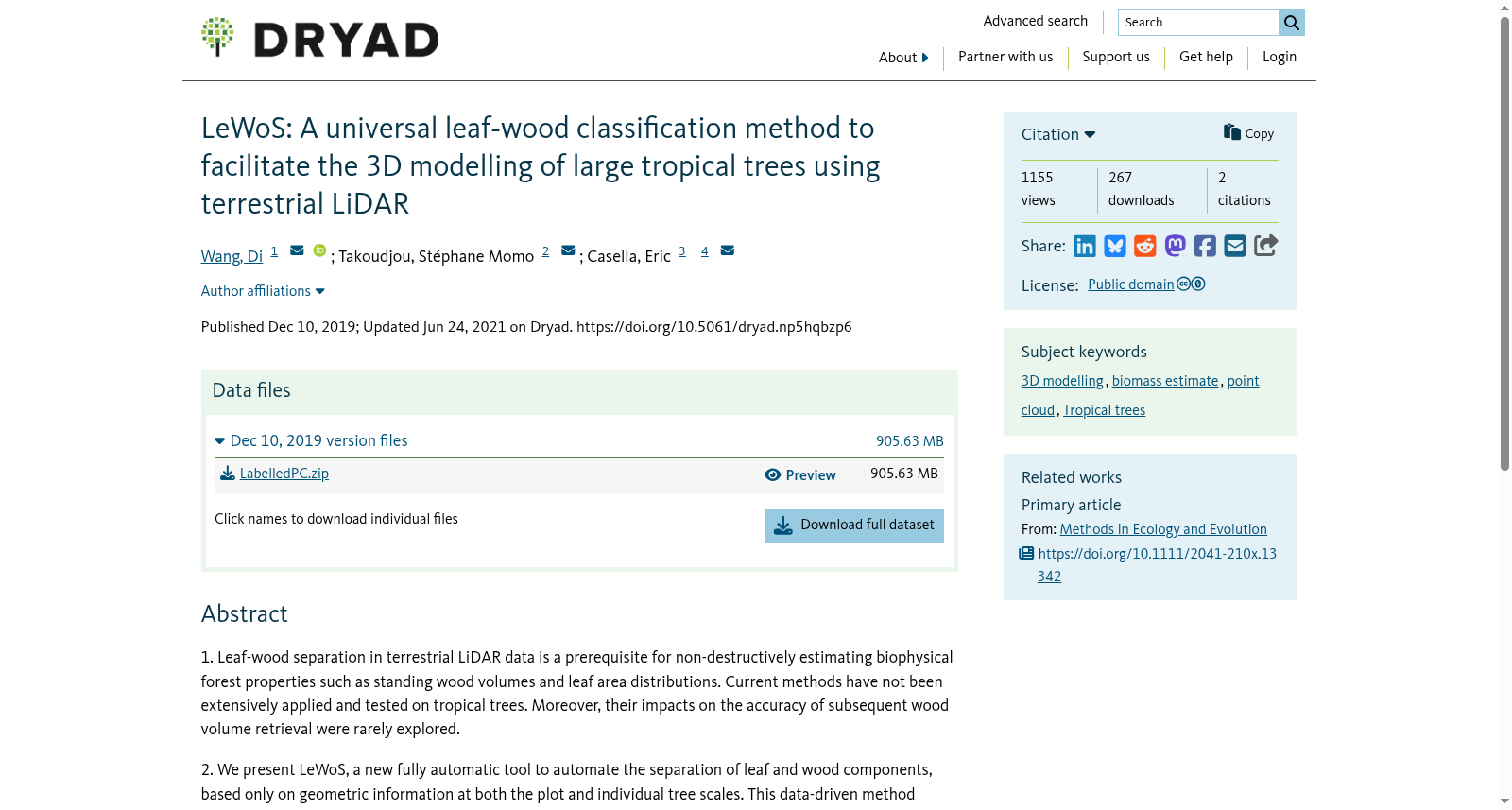Expand Author affiliations
1512x810 pixels.
click(263, 291)
